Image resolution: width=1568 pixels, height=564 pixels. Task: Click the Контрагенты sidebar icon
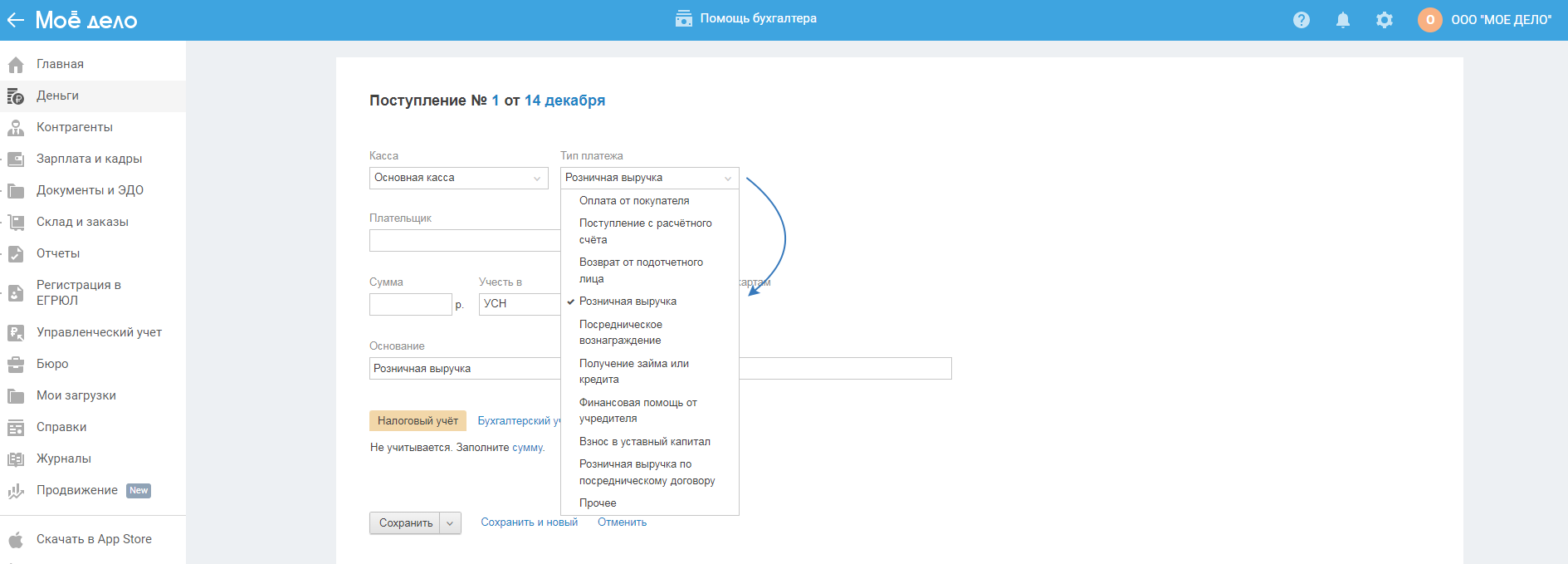pyautogui.click(x=16, y=128)
